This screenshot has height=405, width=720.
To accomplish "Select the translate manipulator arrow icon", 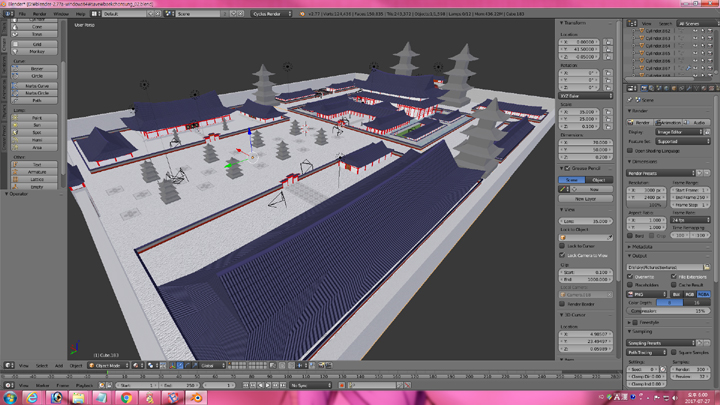I will 180,366.
